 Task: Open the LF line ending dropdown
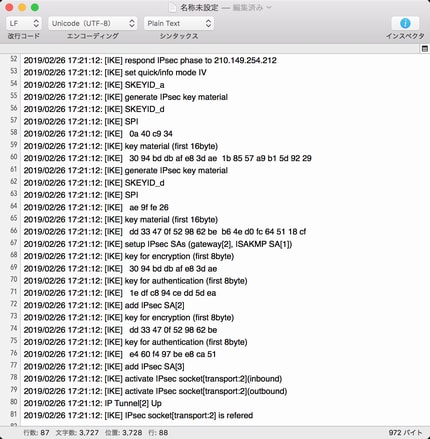pyautogui.click(x=24, y=23)
